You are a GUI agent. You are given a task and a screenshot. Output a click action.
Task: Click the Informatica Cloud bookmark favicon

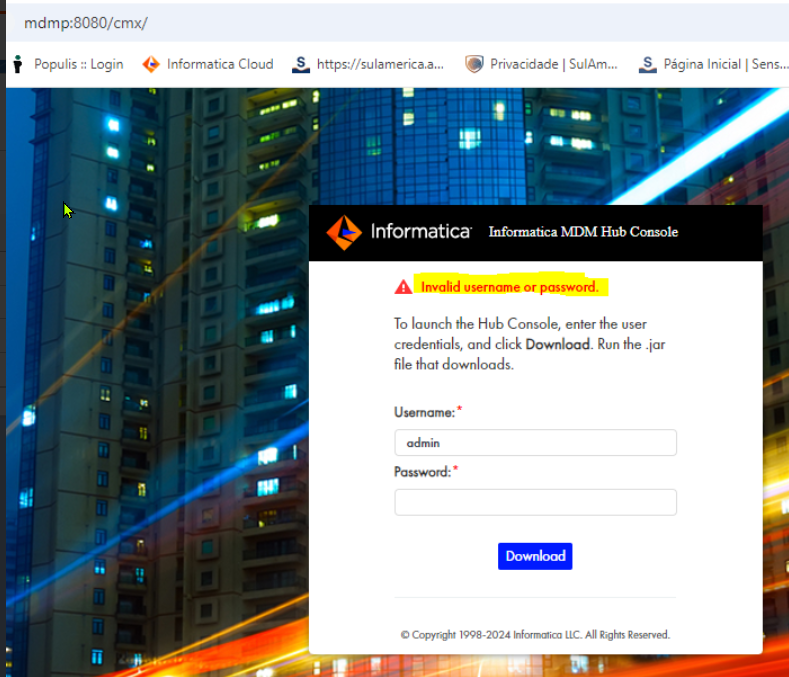(x=151, y=64)
